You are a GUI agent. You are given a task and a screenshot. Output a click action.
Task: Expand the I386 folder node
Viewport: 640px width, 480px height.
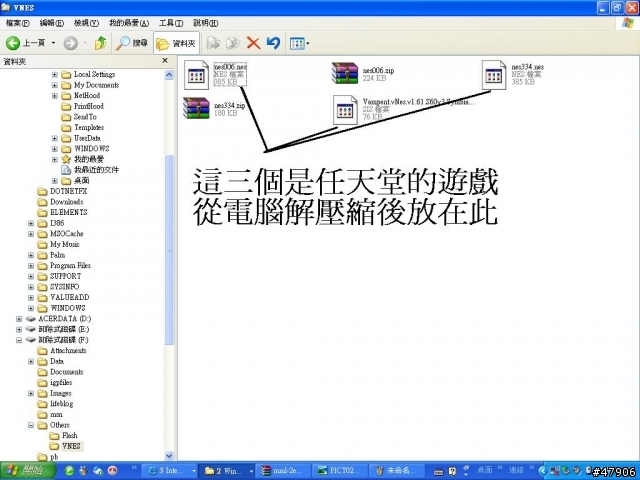pyautogui.click(x=31, y=223)
